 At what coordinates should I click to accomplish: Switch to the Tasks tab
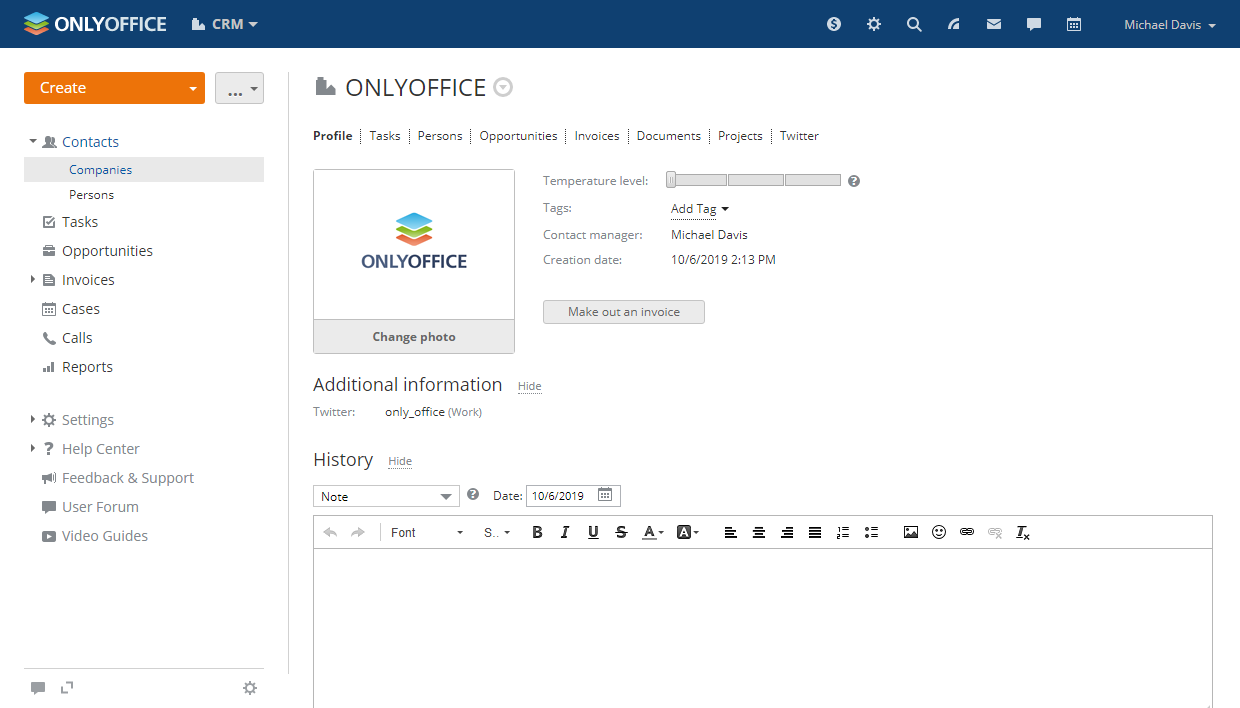tap(385, 136)
